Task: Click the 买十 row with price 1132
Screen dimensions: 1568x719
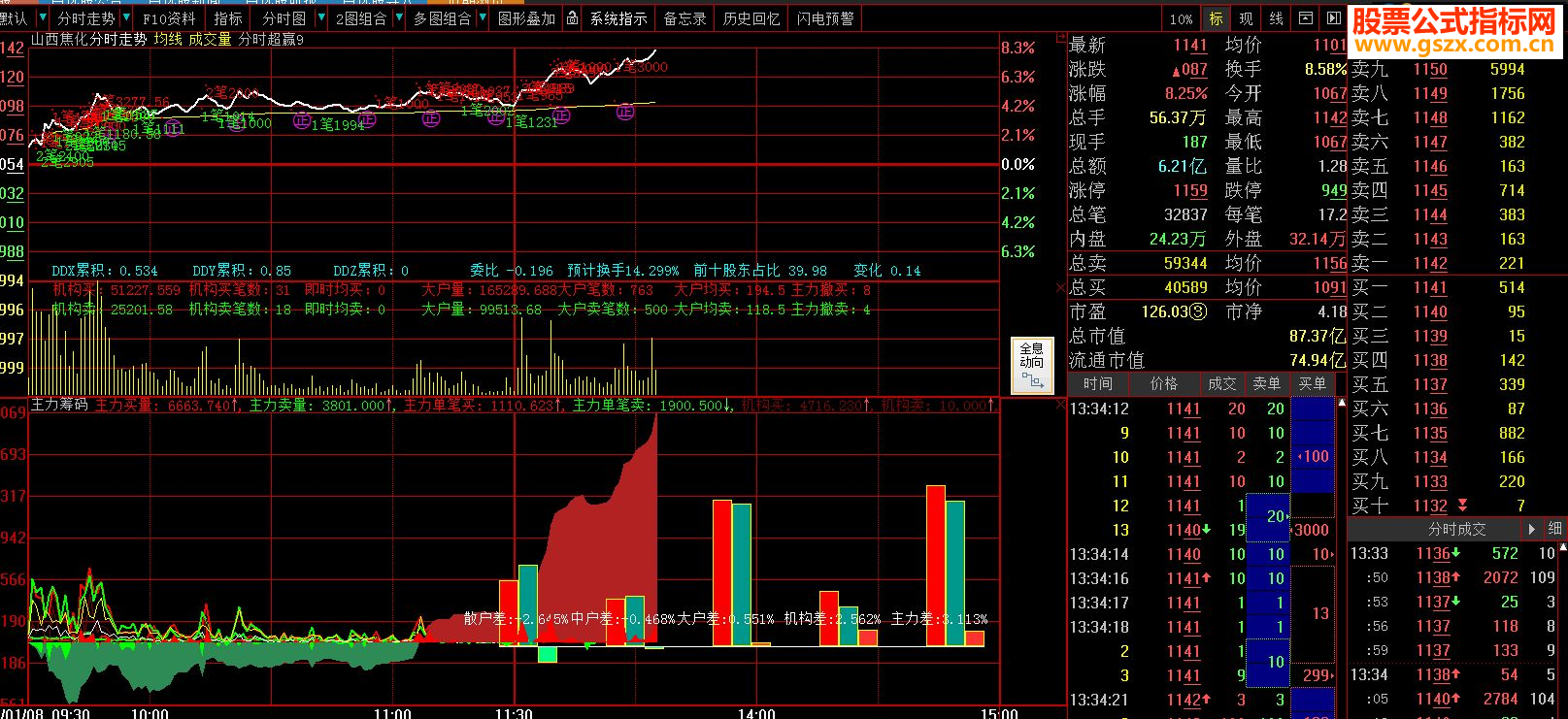Action: tap(1455, 506)
